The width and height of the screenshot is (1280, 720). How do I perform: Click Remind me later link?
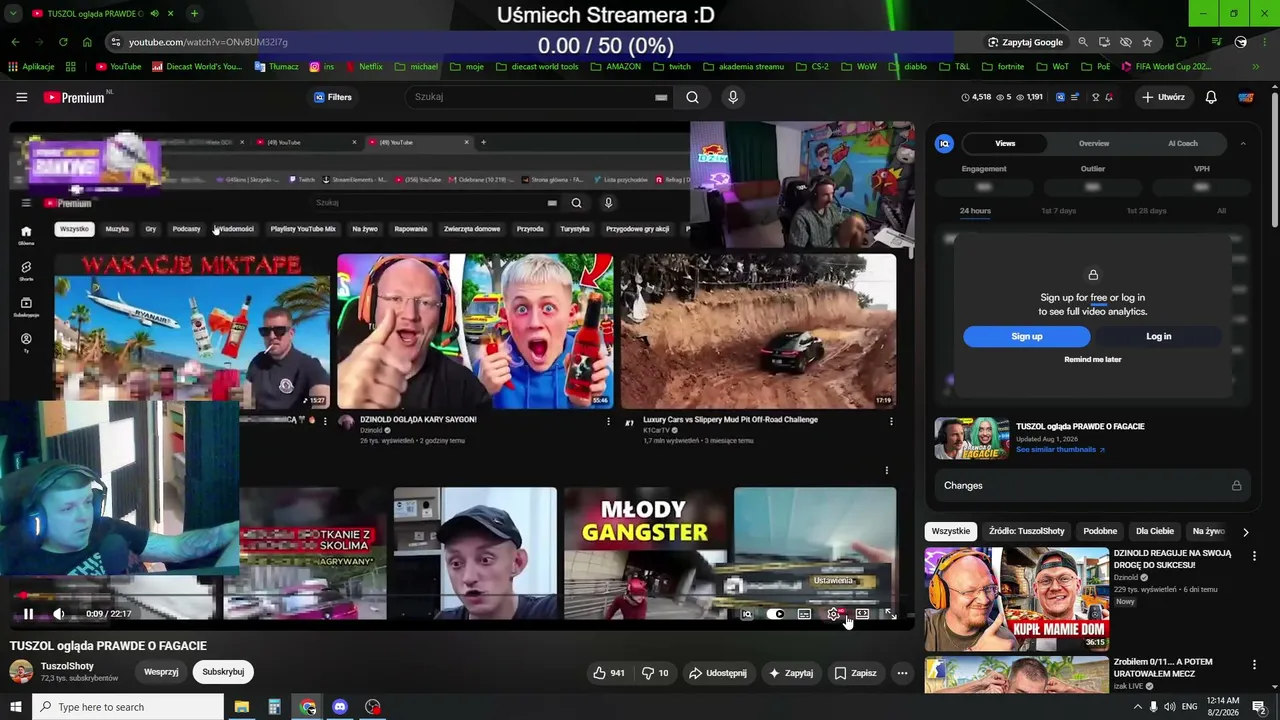coord(1093,359)
